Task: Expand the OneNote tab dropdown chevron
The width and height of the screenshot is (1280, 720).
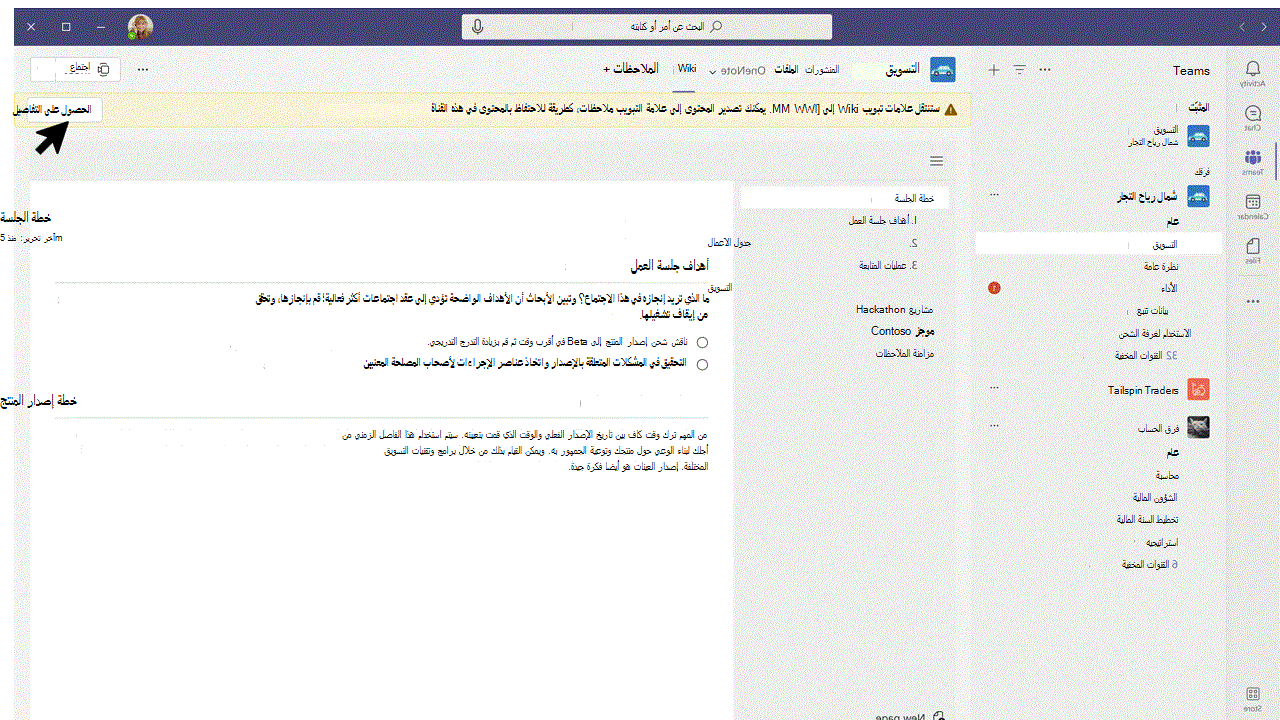Action: 713,71
